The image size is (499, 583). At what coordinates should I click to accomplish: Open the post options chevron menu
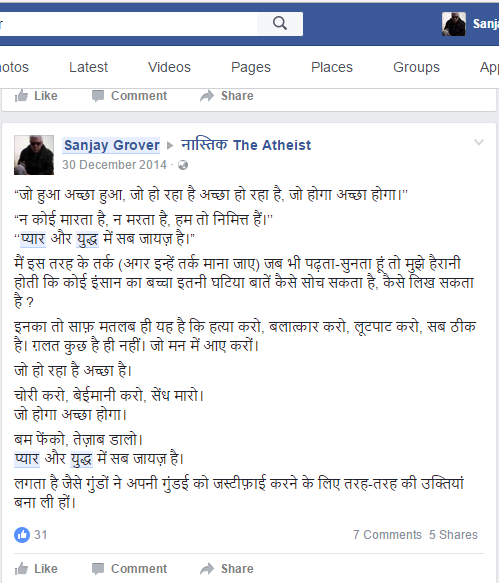coord(479,142)
